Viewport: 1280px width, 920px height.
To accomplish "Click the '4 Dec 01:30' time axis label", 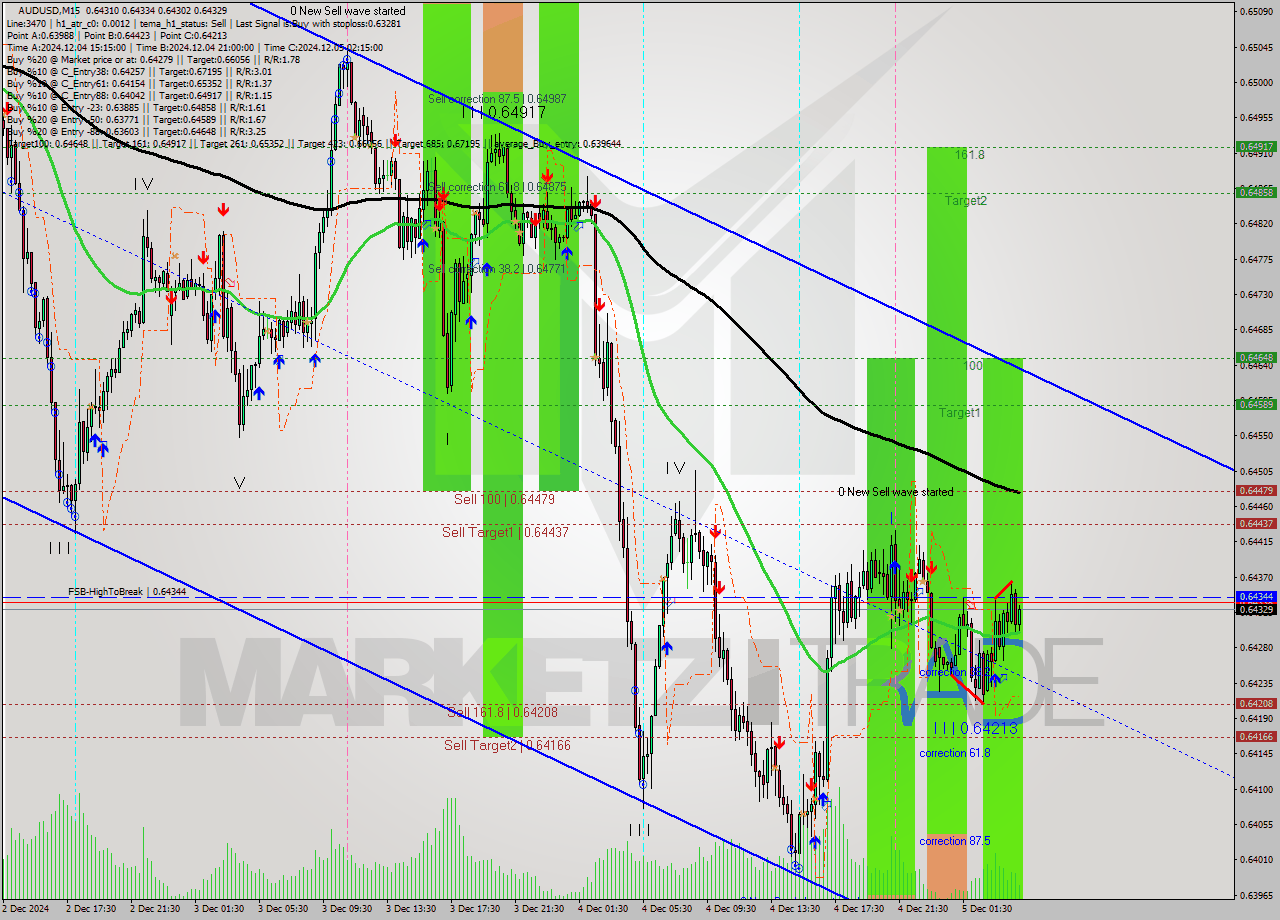I will [x=602, y=909].
